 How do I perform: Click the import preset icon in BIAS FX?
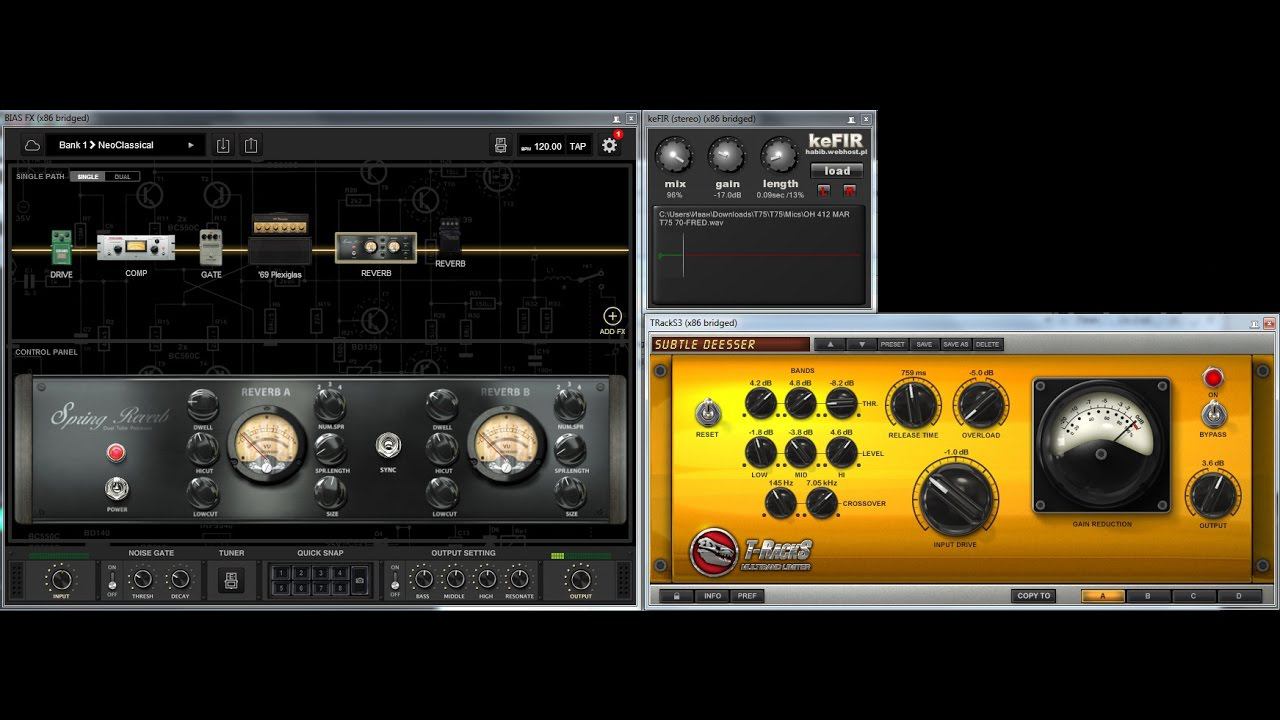223,146
